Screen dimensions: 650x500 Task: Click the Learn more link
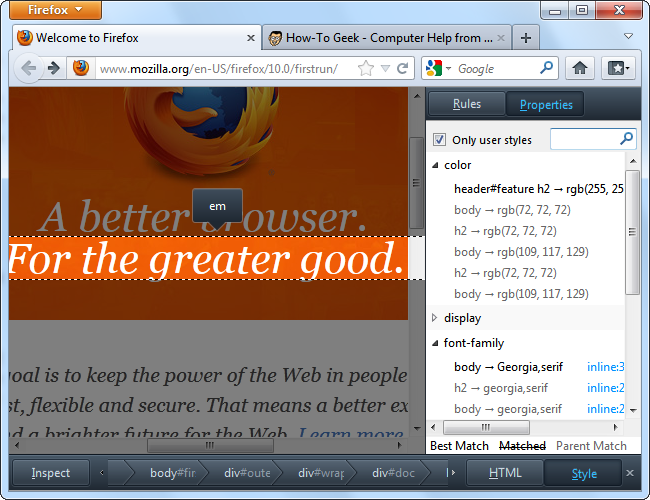[x=351, y=432]
